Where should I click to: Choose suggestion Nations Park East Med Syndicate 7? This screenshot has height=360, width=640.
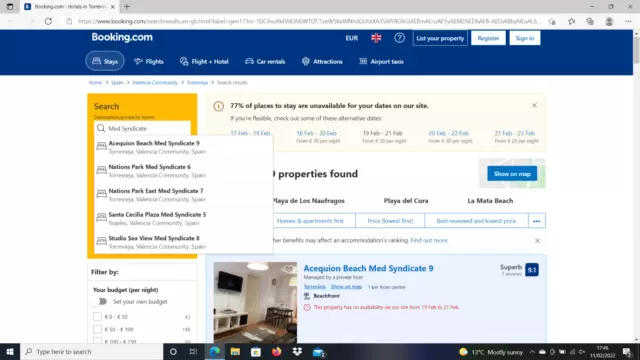pos(183,195)
